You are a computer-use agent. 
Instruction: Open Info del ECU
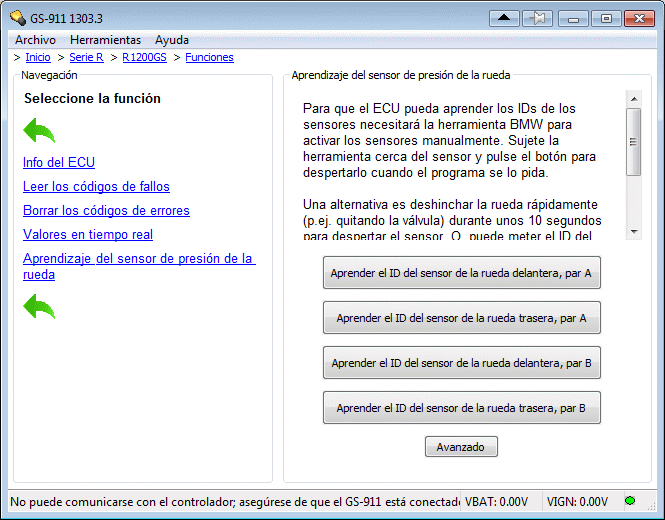pyautogui.click(x=59, y=163)
